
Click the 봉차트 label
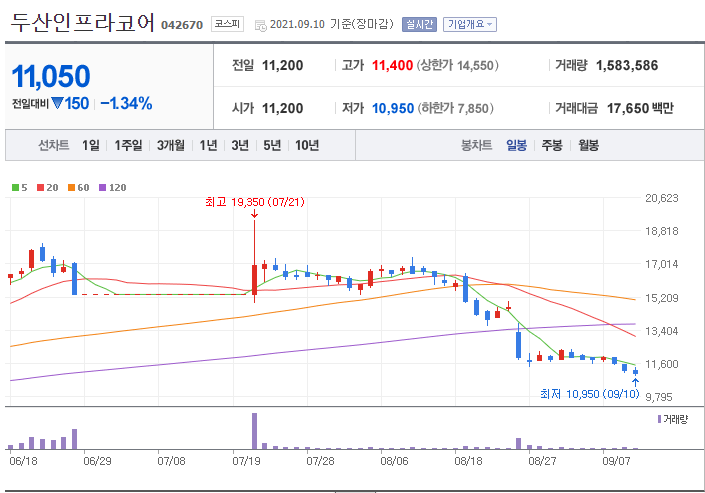point(477,145)
